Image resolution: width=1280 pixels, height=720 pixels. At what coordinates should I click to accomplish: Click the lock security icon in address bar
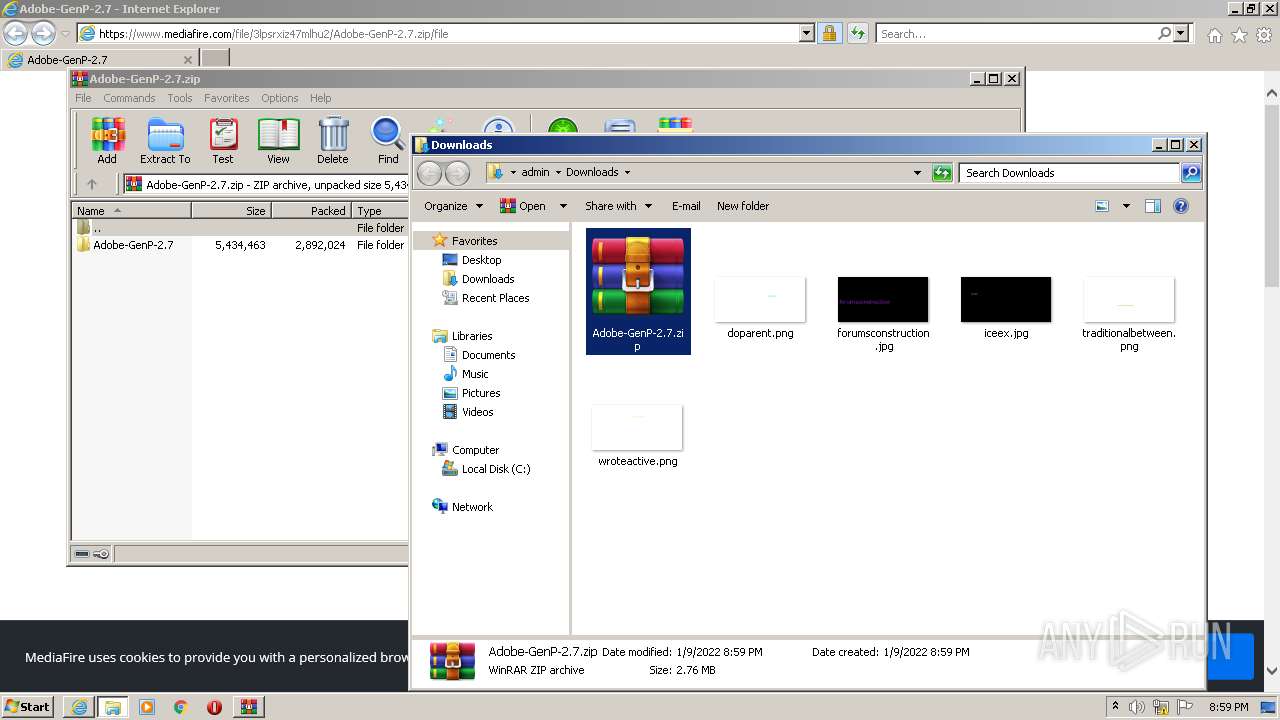point(829,34)
